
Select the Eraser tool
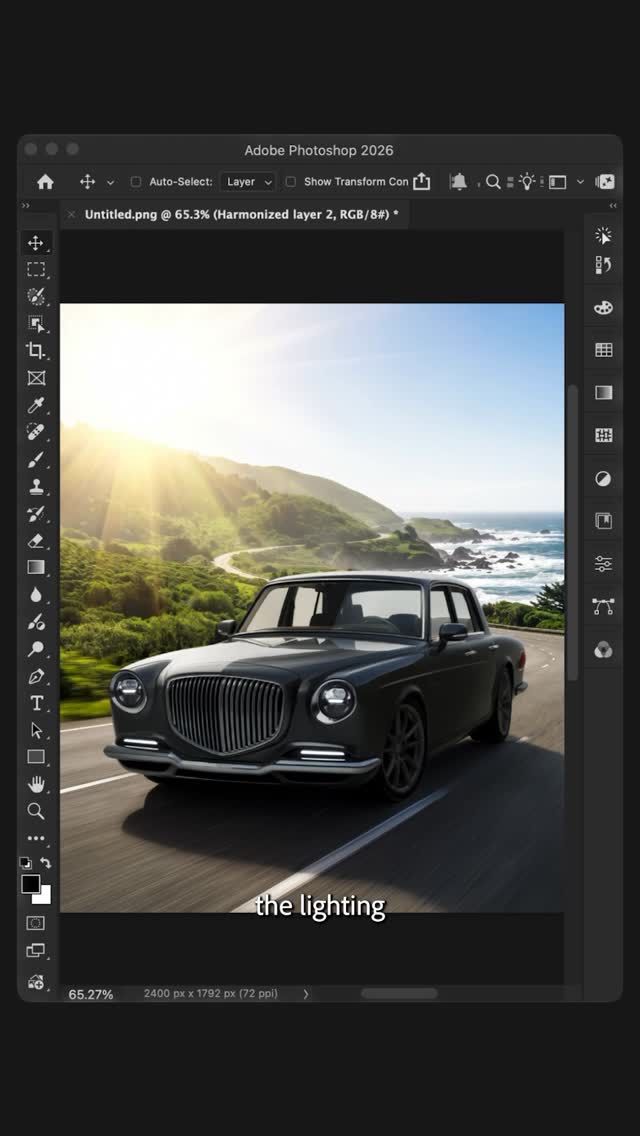(x=36, y=540)
